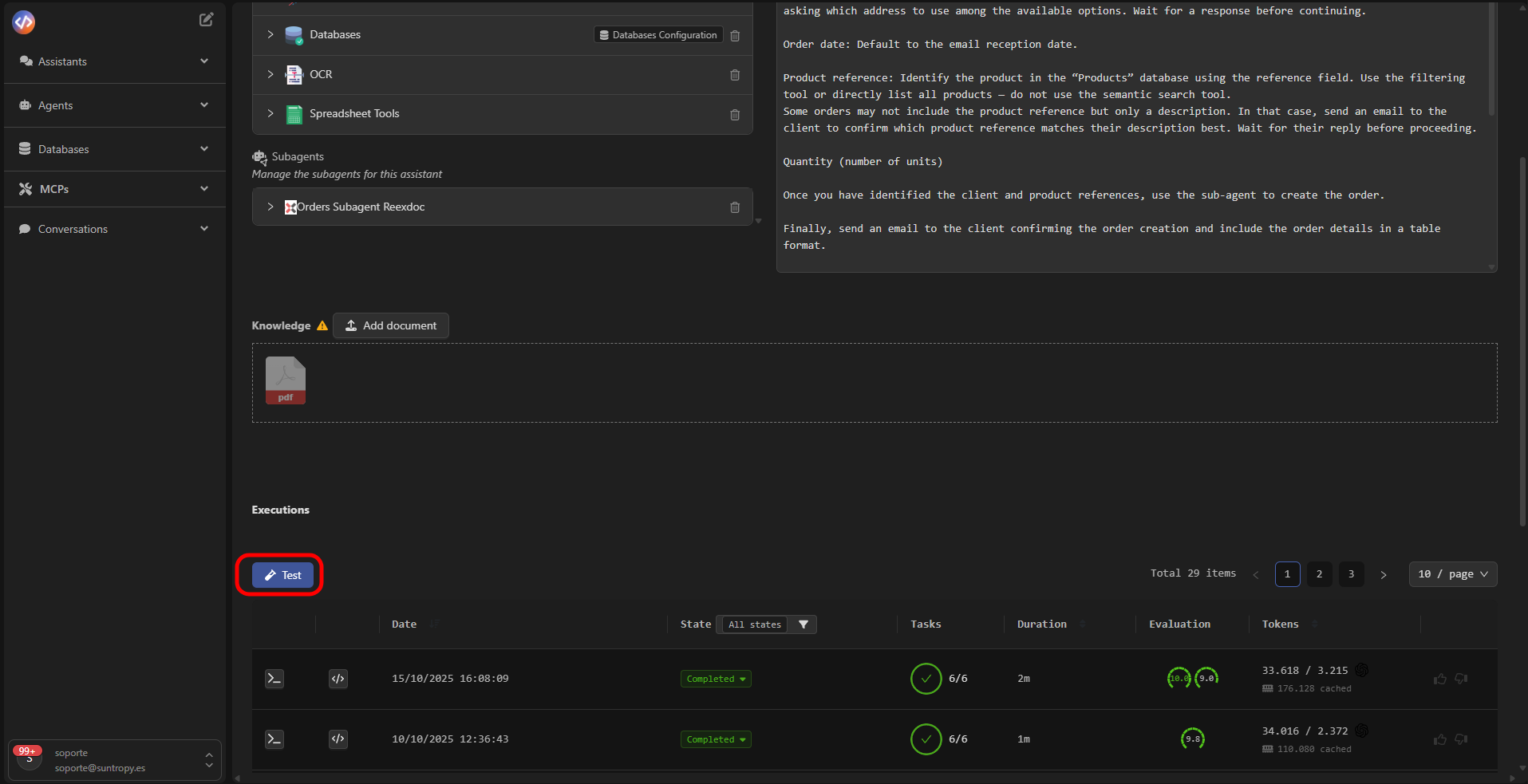Click the Total 29 items label

[x=1193, y=573]
